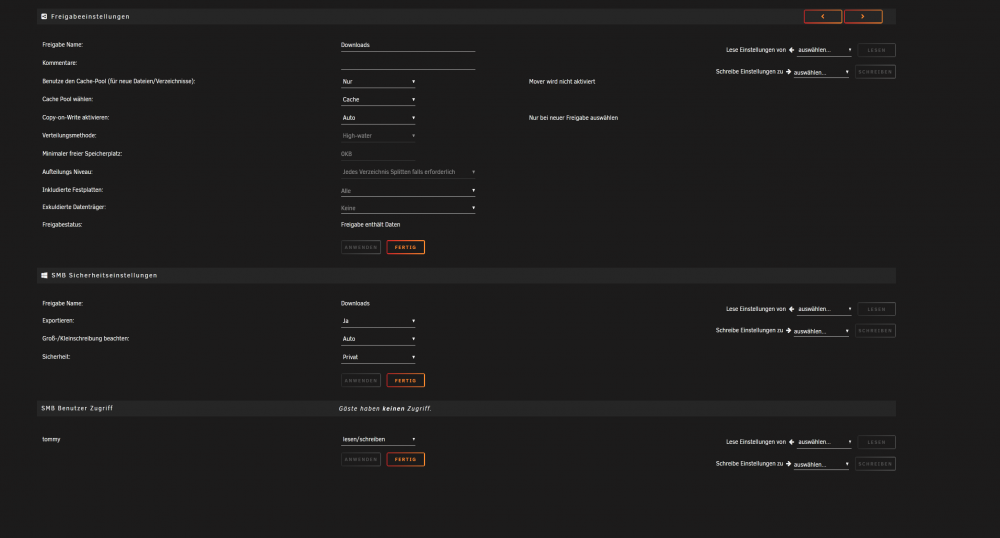Click the 'Freigabeeinstellungen' heading text

coord(90,17)
